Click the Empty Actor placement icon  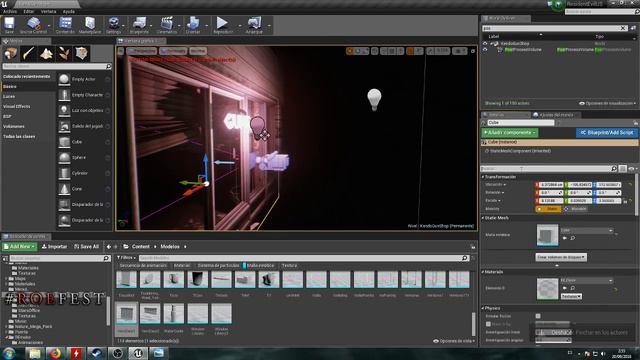[64, 79]
